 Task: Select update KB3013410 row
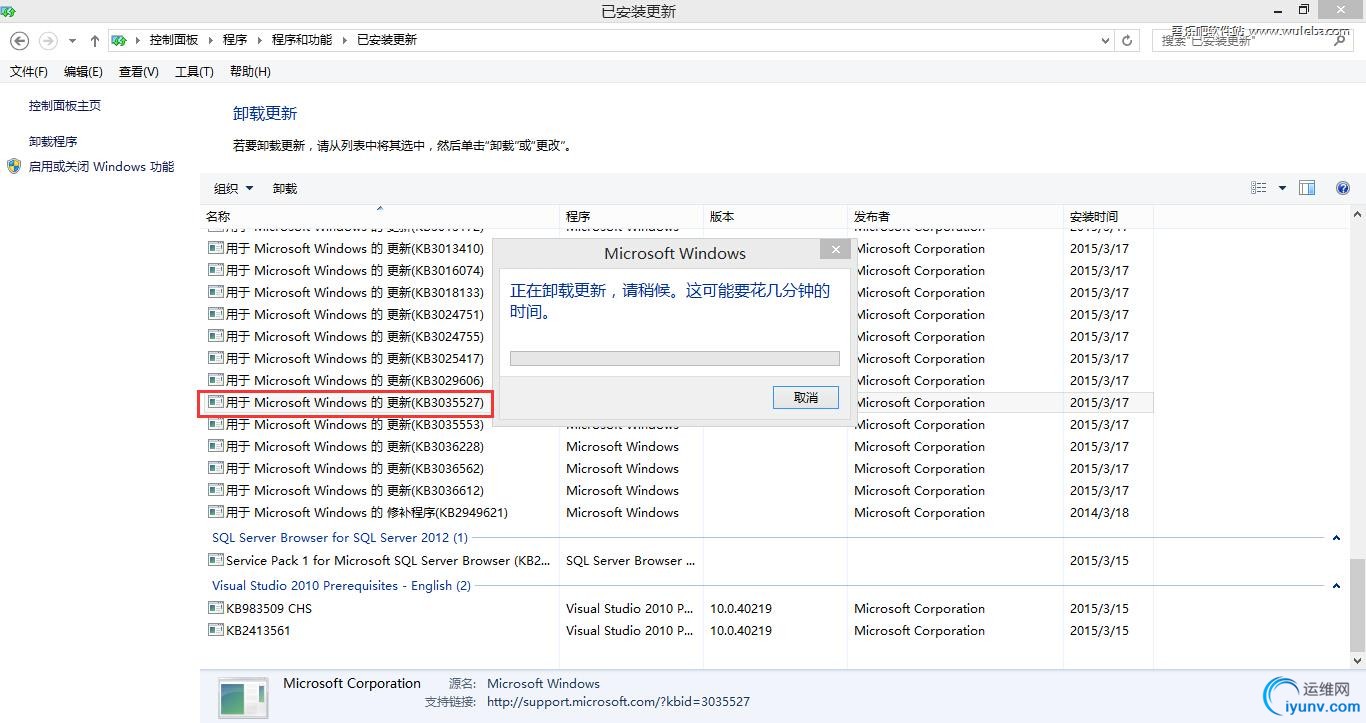point(677,249)
